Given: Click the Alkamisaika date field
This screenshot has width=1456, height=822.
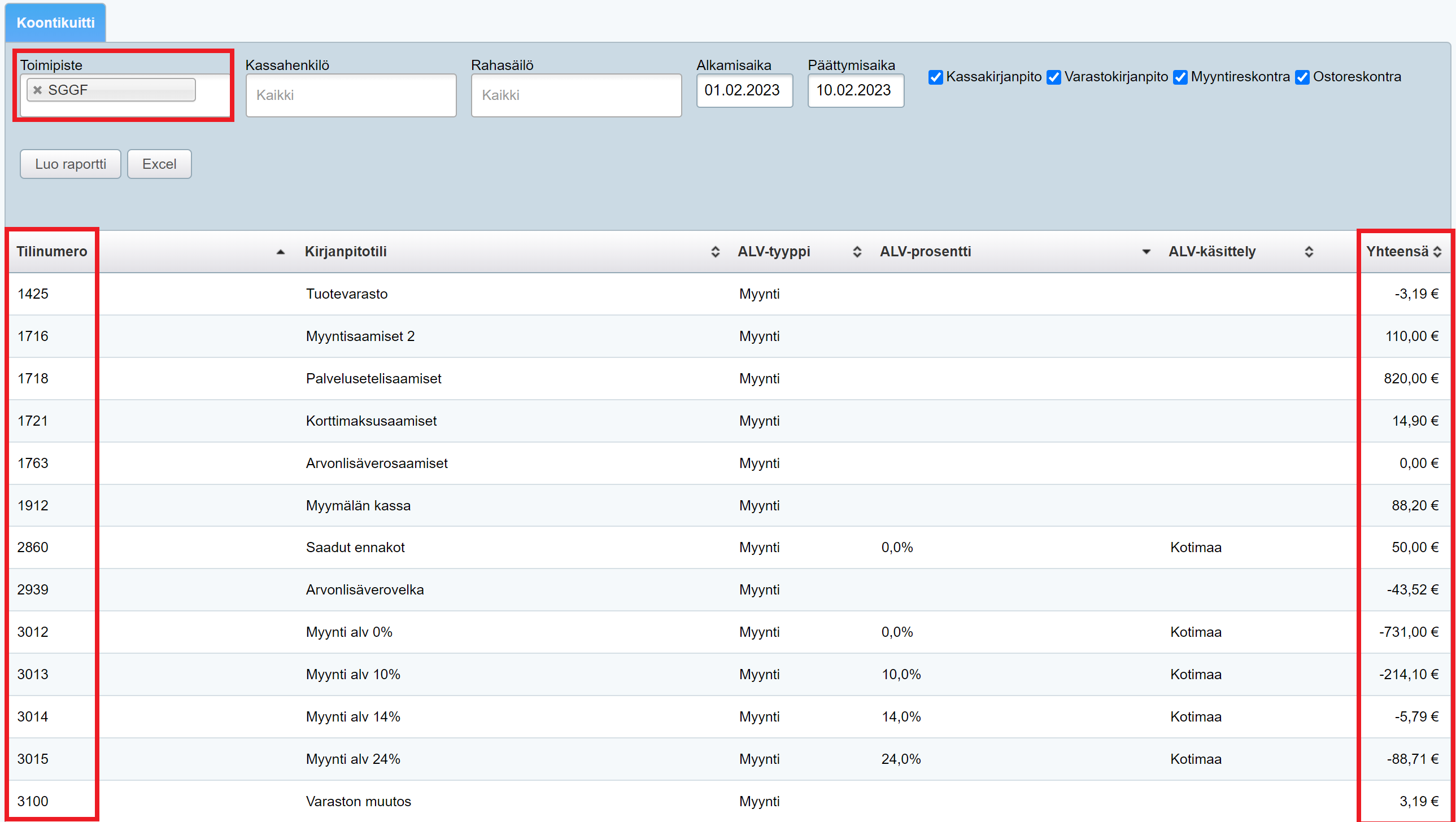Looking at the screenshot, I should pyautogui.click(x=743, y=90).
